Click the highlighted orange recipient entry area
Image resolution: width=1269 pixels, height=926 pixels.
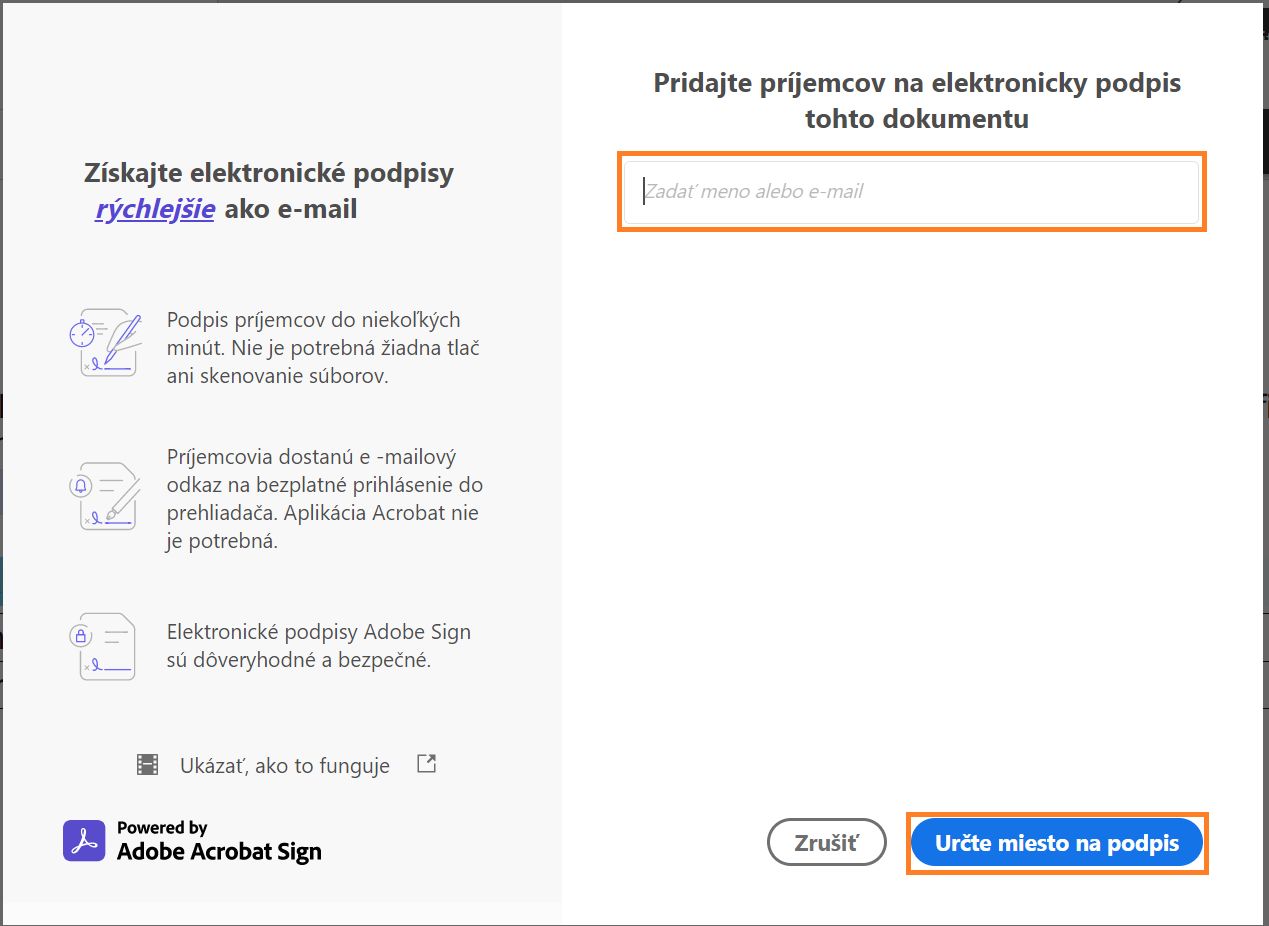910,192
